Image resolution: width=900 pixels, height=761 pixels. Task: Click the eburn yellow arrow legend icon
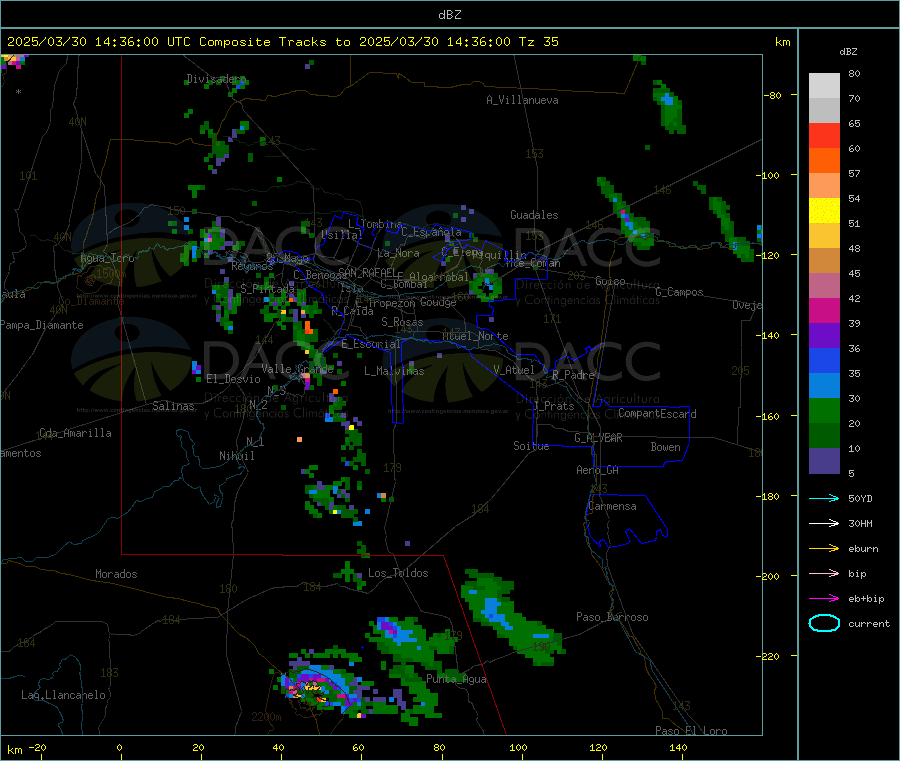tap(824, 549)
